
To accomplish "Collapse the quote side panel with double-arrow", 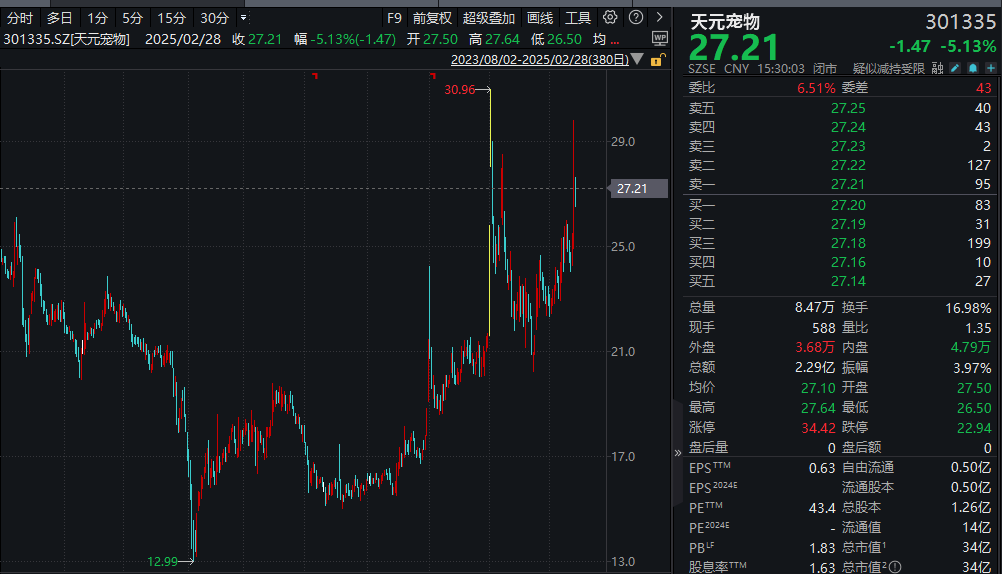I will click(679, 452).
